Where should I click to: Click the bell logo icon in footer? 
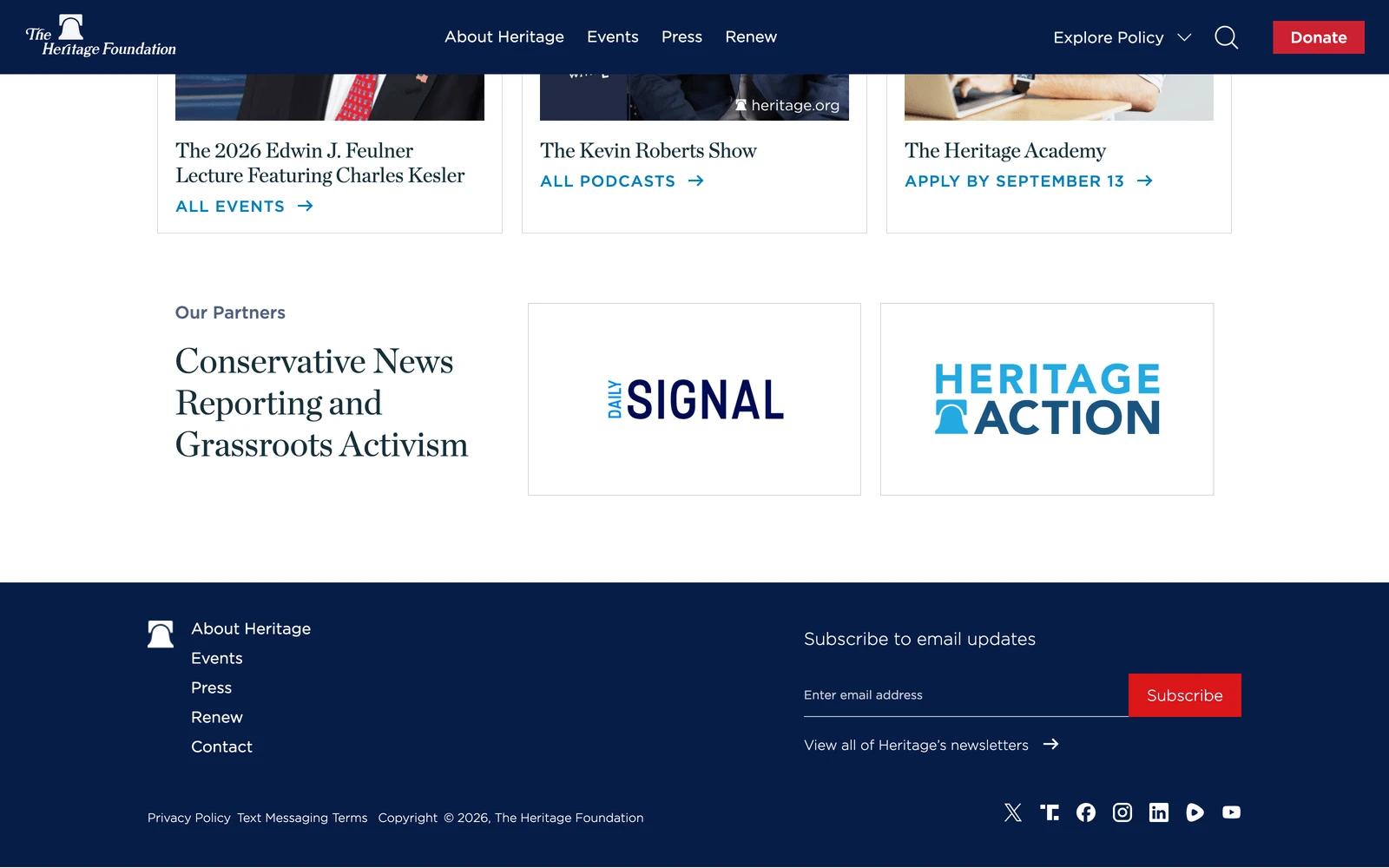point(161,635)
